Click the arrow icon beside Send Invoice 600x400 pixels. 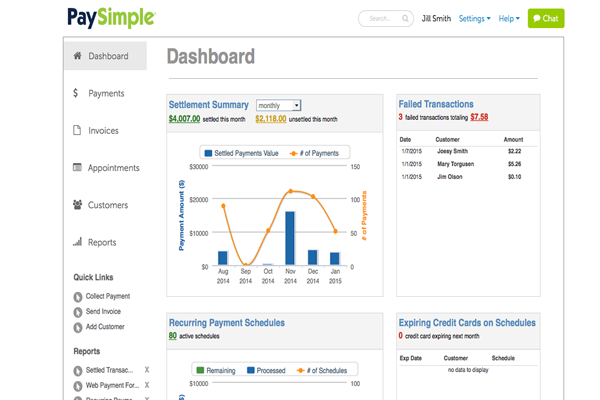coord(78,312)
